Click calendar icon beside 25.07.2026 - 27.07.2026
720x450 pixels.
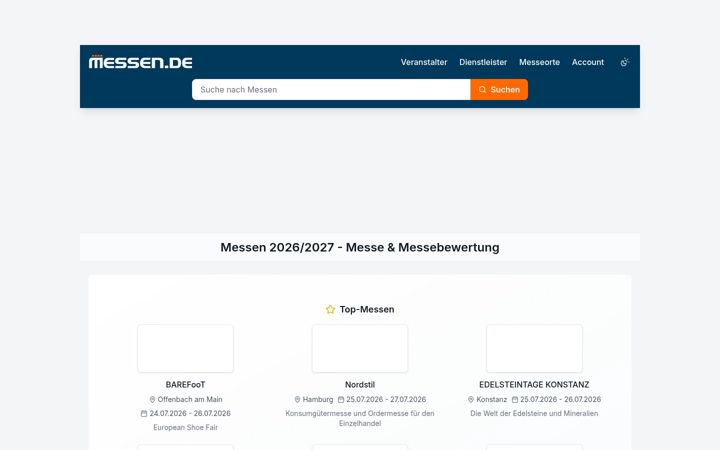[x=341, y=399]
